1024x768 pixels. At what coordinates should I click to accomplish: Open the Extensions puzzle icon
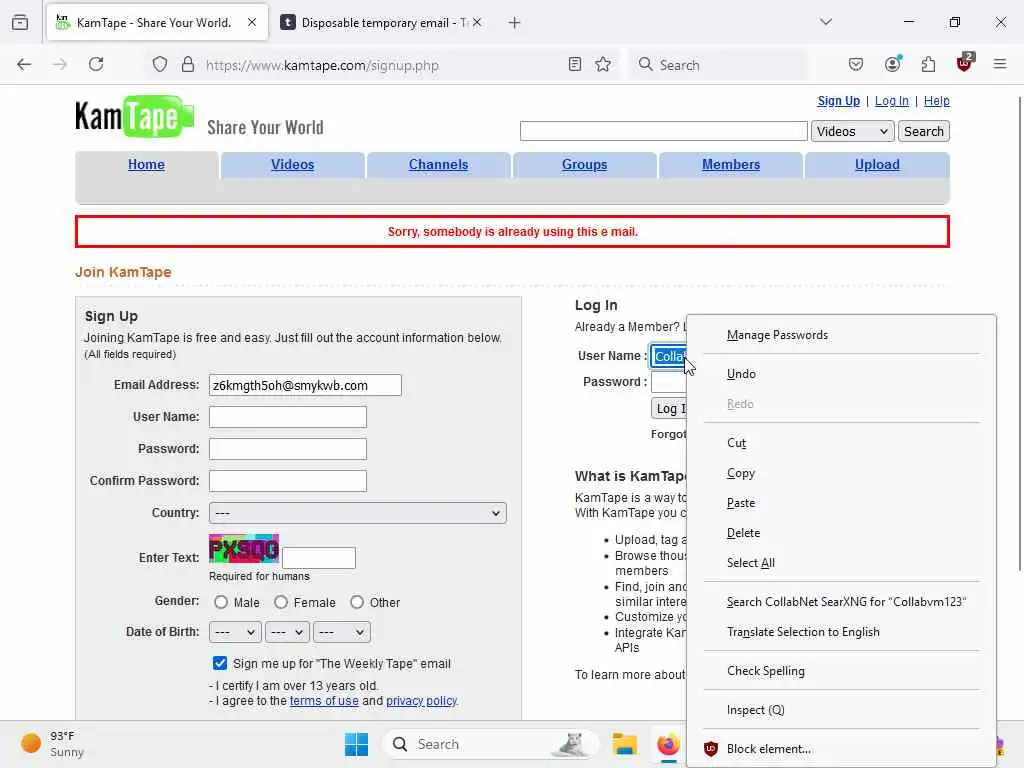[928, 64]
